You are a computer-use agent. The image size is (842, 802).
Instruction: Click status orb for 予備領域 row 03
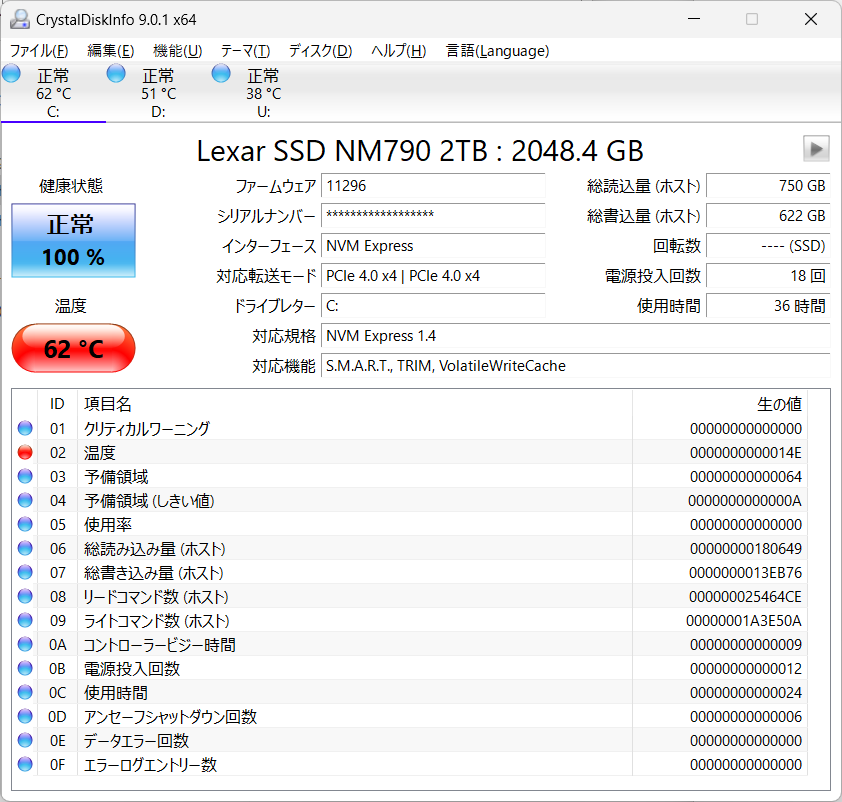coord(25,477)
